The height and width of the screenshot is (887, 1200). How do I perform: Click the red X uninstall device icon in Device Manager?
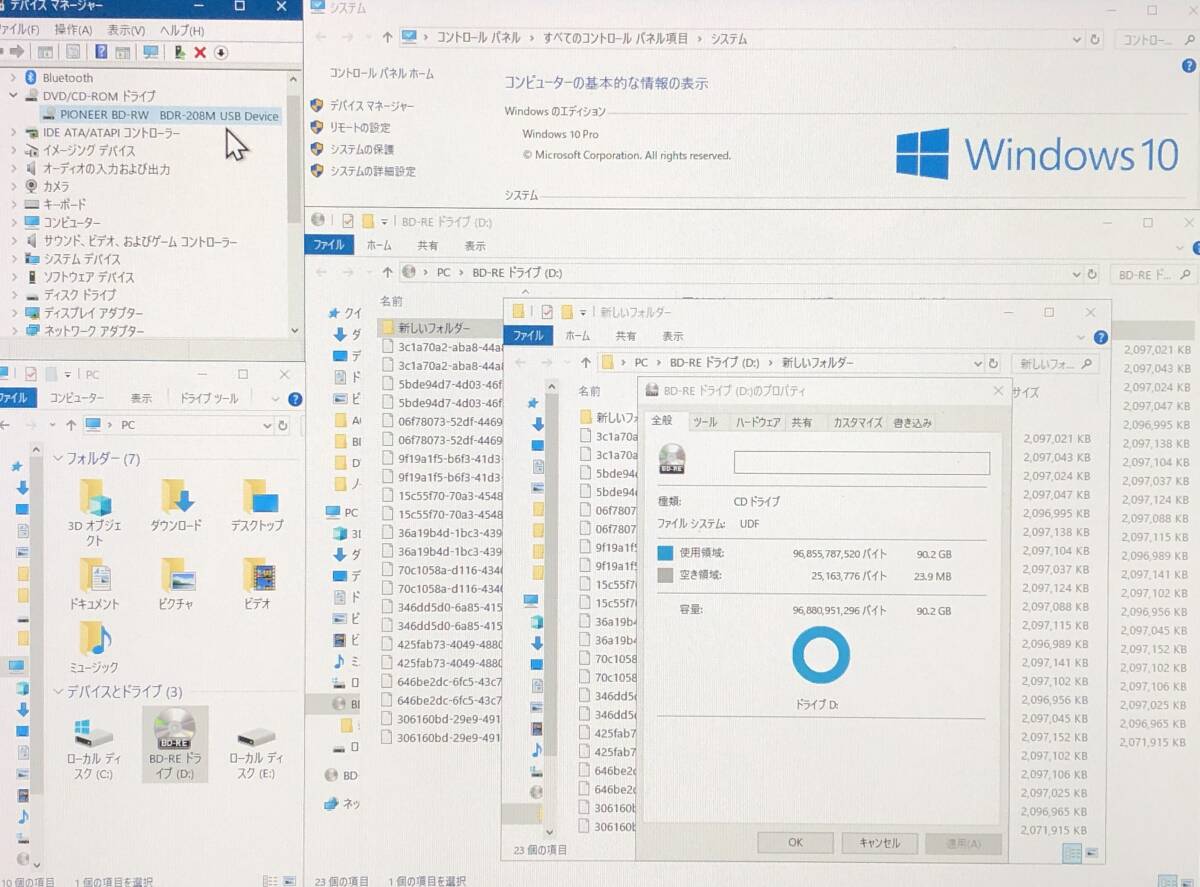coord(200,52)
